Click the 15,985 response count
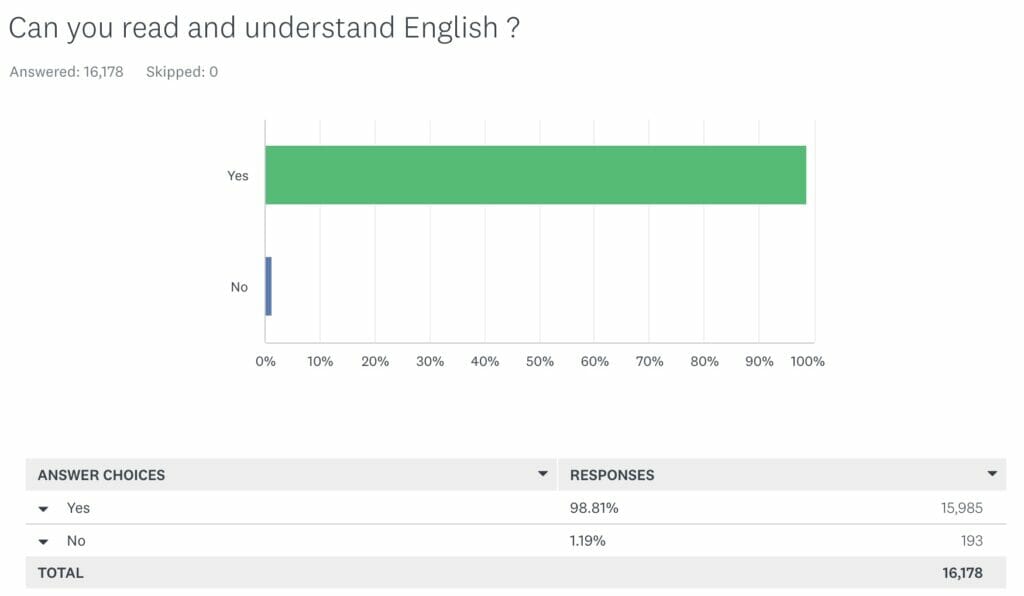The image size is (1024, 596). tap(962, 508)
